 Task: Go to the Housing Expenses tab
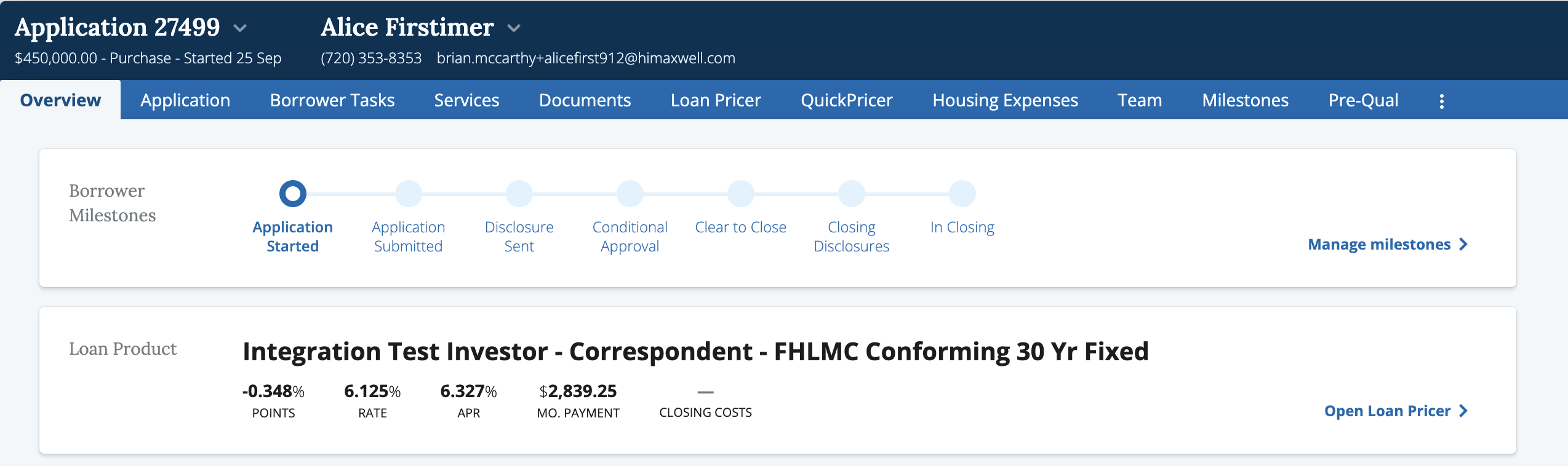1005,100
